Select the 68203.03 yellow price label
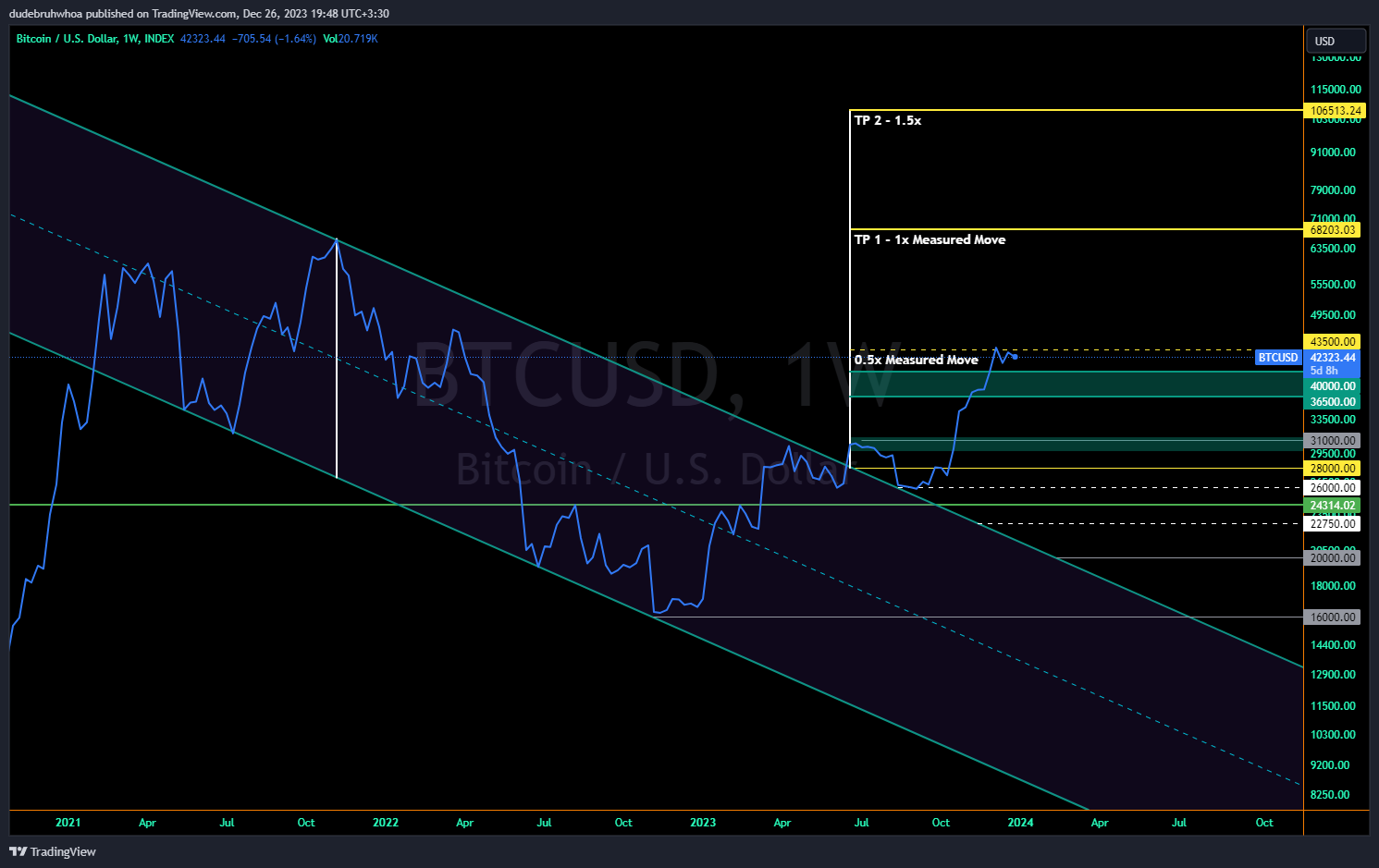Viewport: 1379px width, 868px height. point(1333,229)
